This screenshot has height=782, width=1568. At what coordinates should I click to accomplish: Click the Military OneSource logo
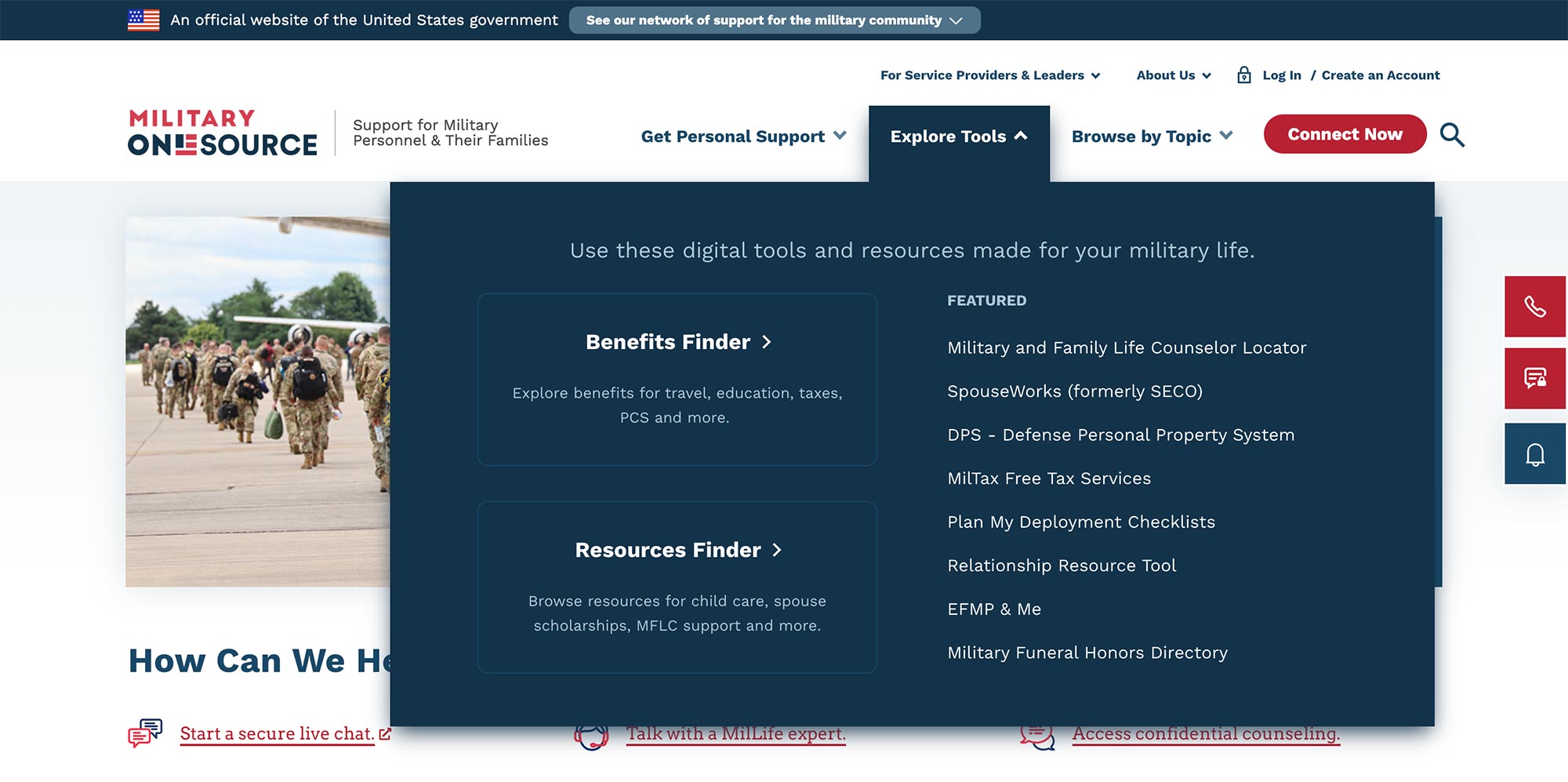tap(223, 133)
